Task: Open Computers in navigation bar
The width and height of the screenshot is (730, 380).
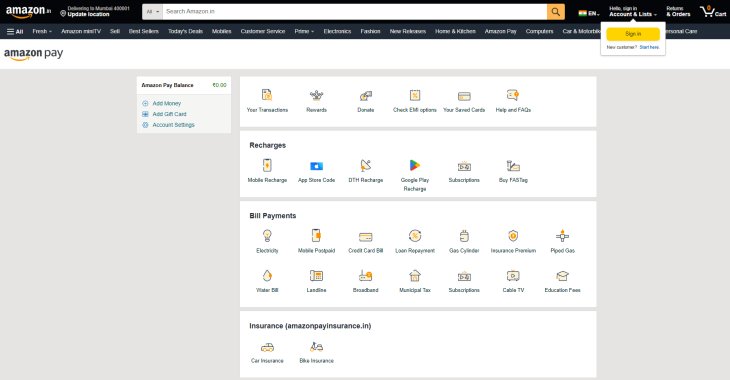Action: pyautogui.click(x=539, y=31)
